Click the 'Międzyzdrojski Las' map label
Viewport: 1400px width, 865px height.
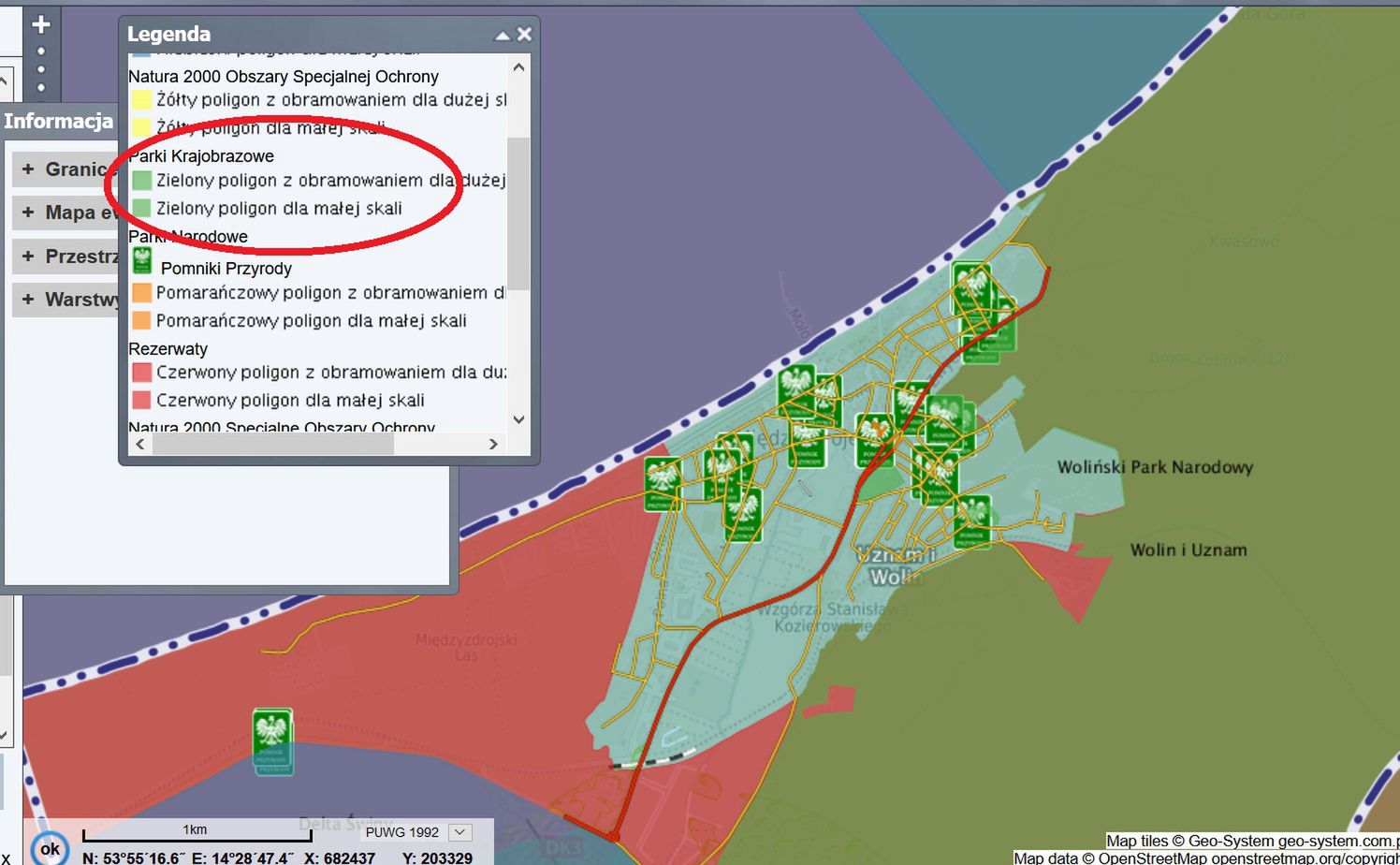pos(466,647)
